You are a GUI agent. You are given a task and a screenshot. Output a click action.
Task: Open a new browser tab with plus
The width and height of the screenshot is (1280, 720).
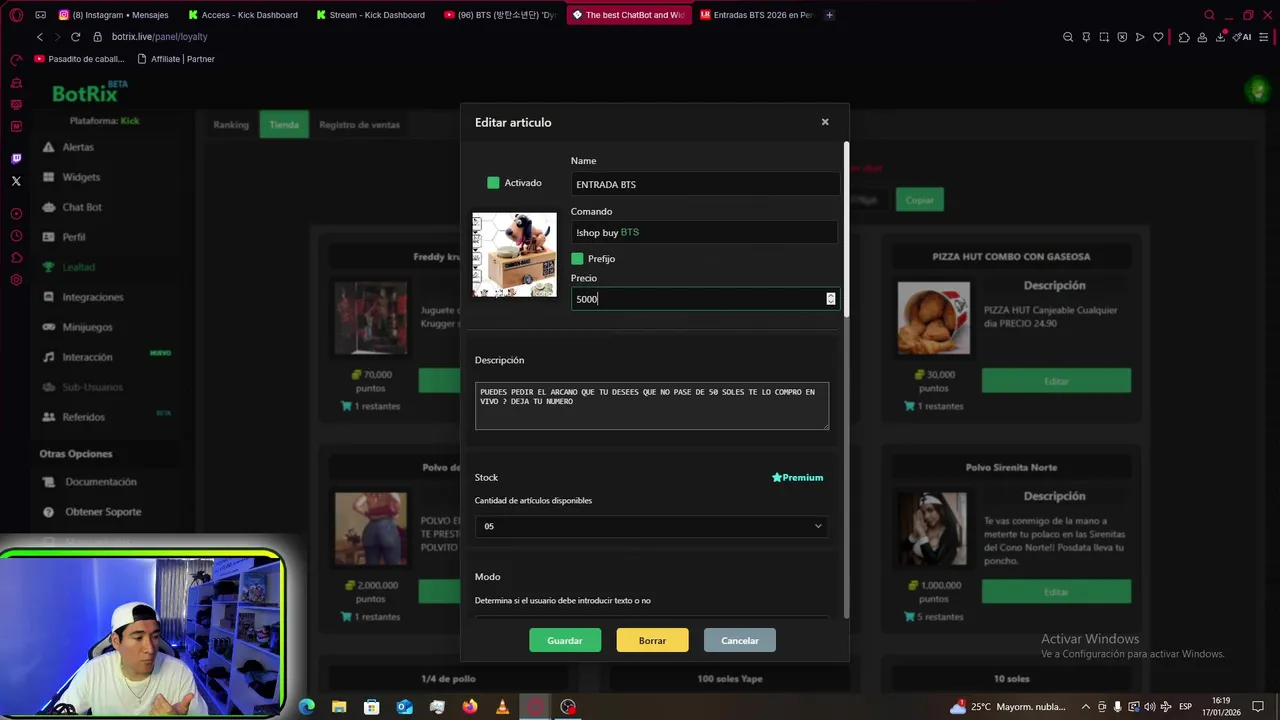pyautogui.click(x=829, y=15)
